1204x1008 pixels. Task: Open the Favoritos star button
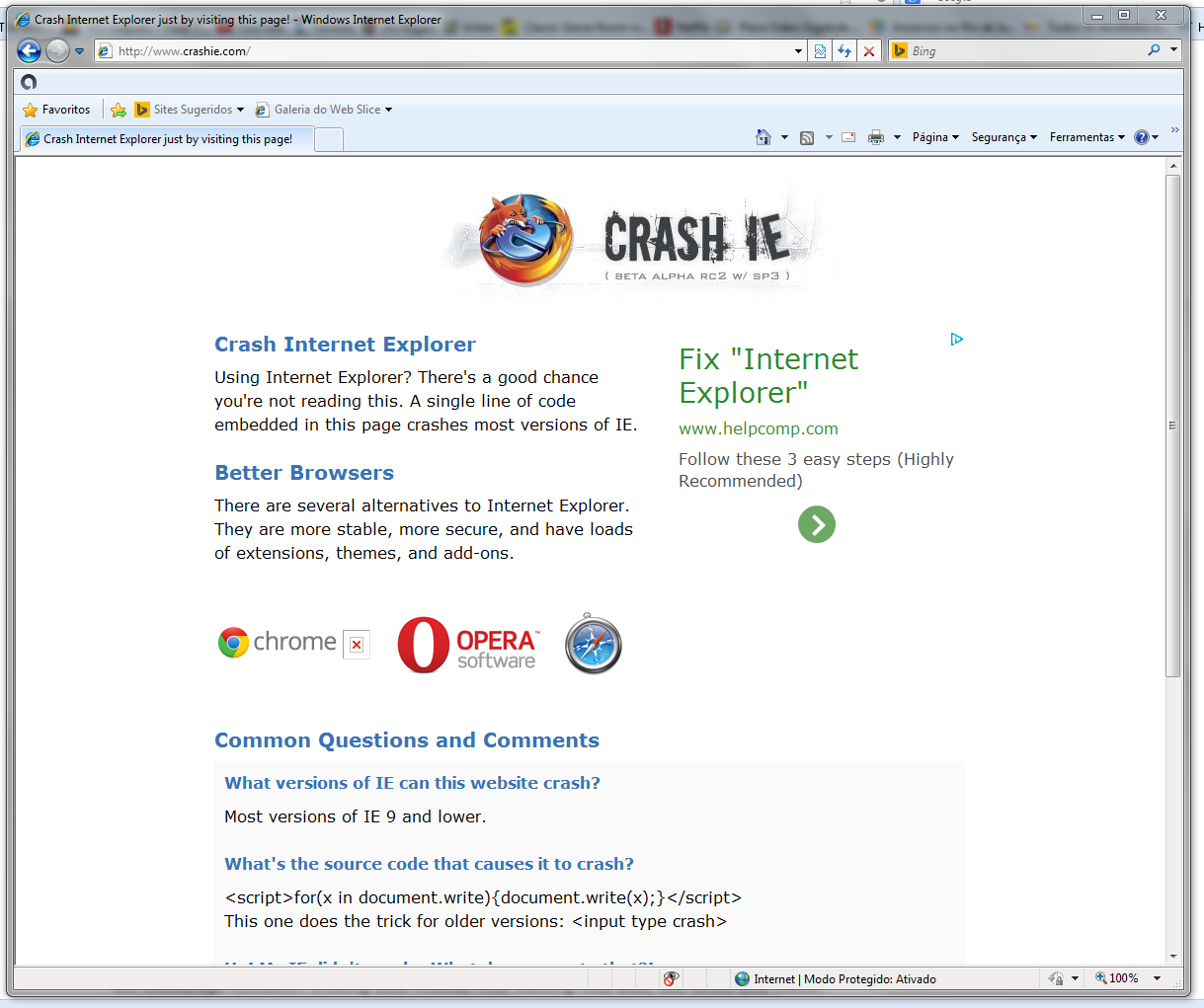tap(56, 110)
